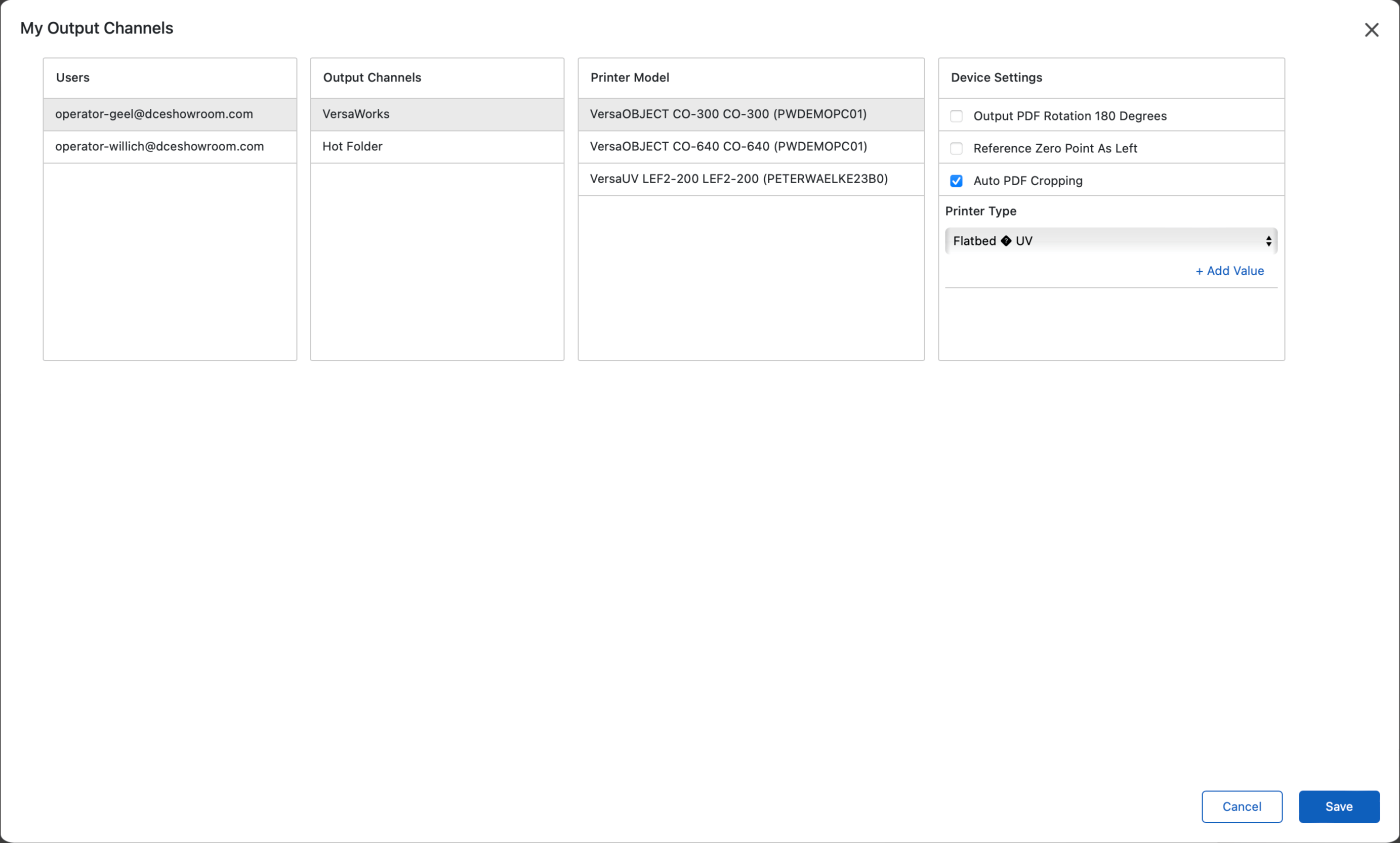Select user operator-willich@dceshowroom.com
The height and width of the screenshot is (843, 1400).
[x=170, y=147]
